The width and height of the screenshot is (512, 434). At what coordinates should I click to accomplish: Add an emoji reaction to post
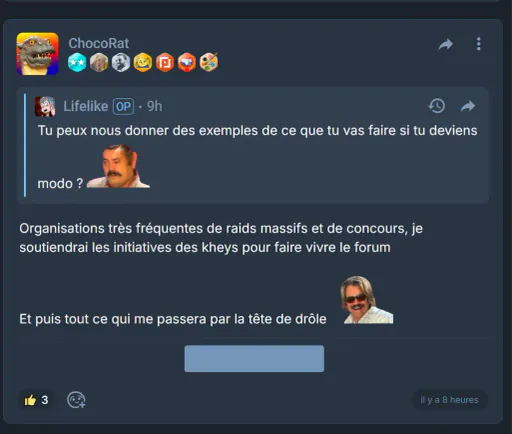76,400
